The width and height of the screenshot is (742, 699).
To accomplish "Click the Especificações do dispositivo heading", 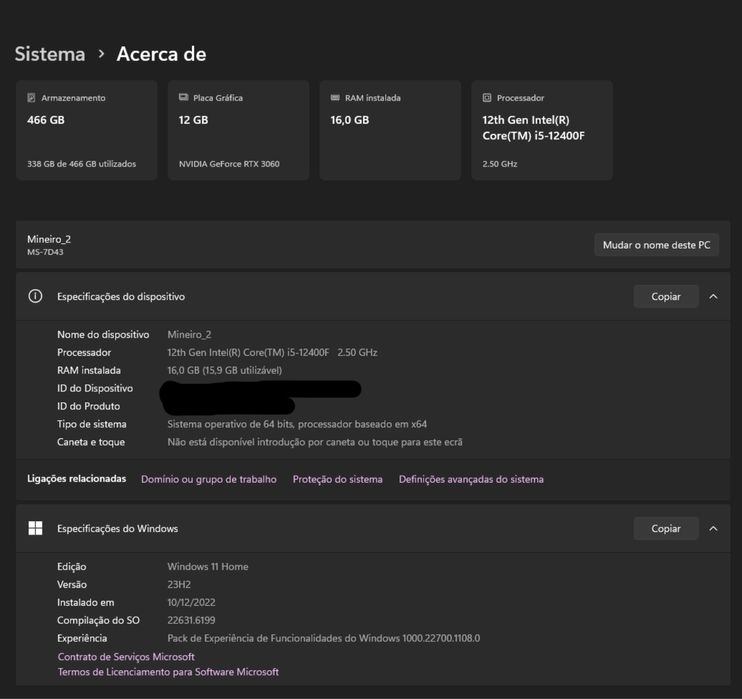I will [x=121, y=297].
